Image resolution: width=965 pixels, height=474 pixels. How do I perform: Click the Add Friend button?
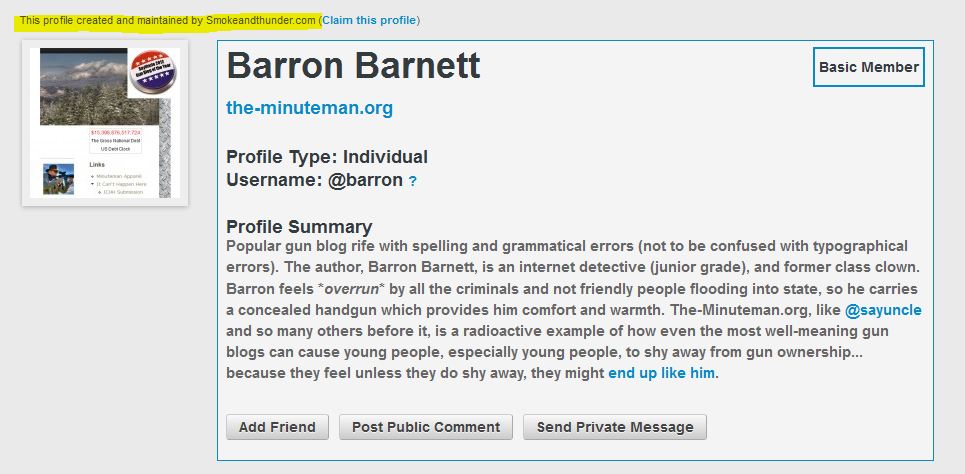point(278,427)
